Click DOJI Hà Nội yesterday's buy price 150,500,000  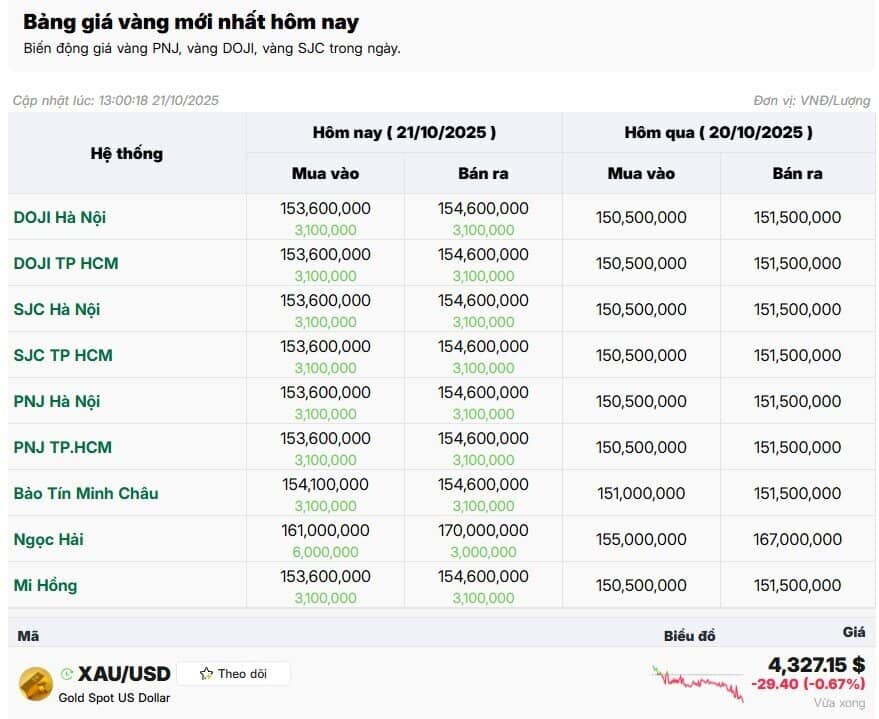tap(641, 217)
